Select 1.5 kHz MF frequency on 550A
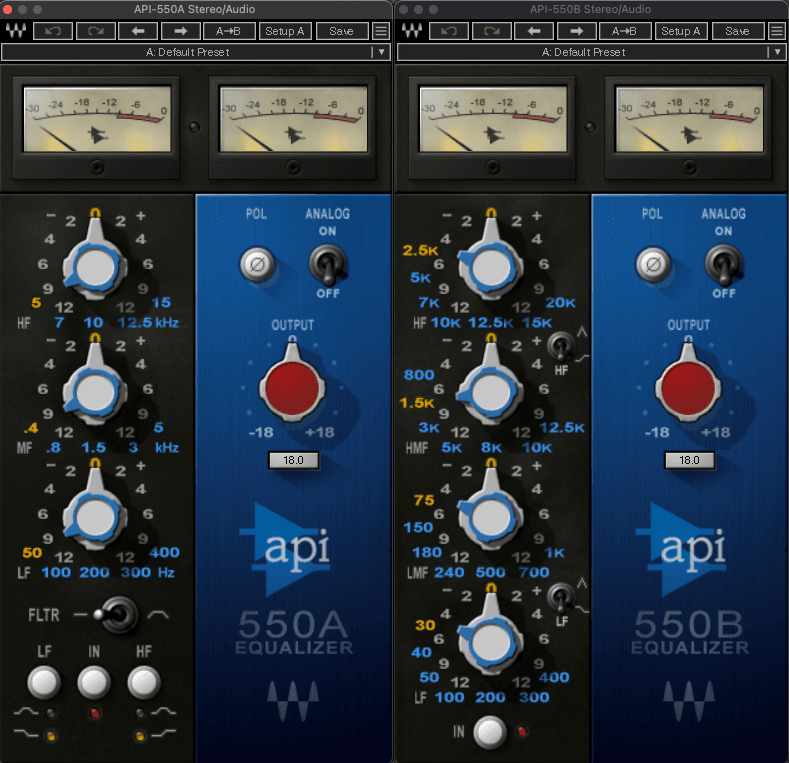 [94, 447]
